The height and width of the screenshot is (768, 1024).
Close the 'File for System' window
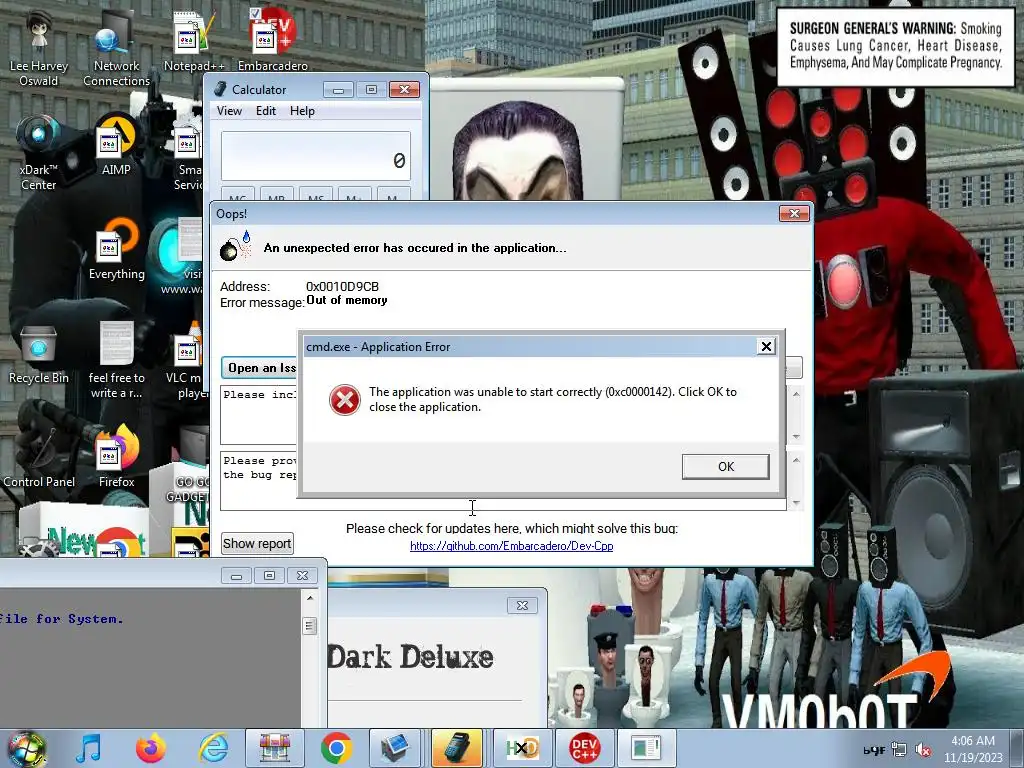[x=302, y=575]
